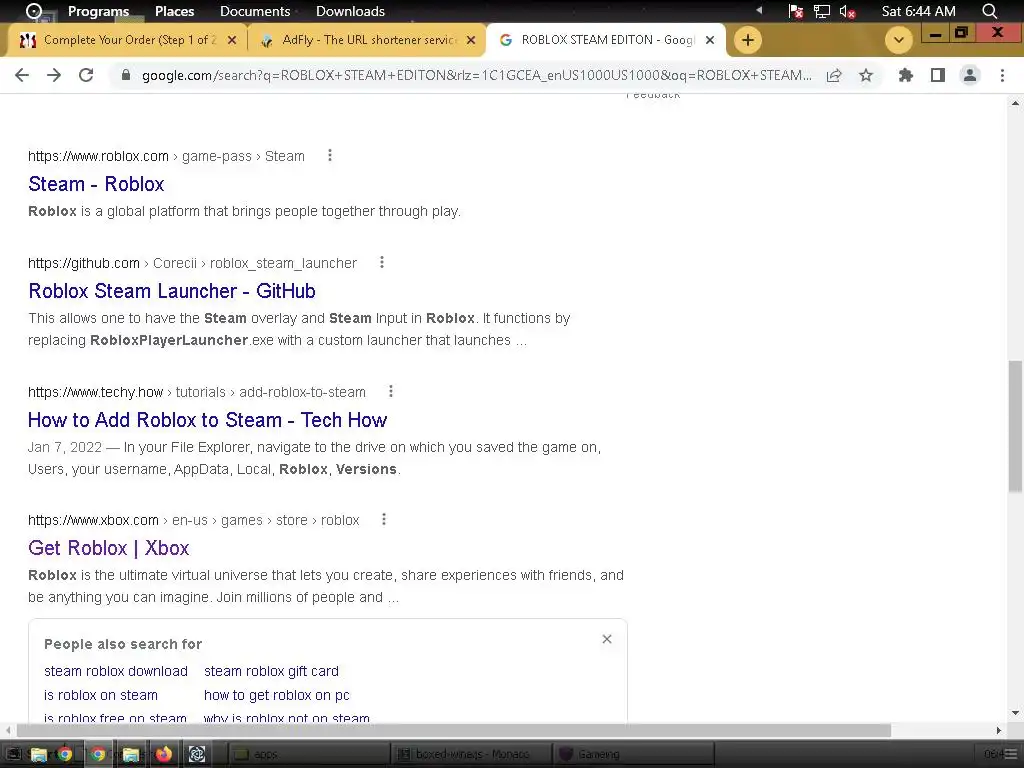Viewport: 1024px width, 768px height.
Task: Close the Complete Your Order tab
Action: click(x=232, y=40)
